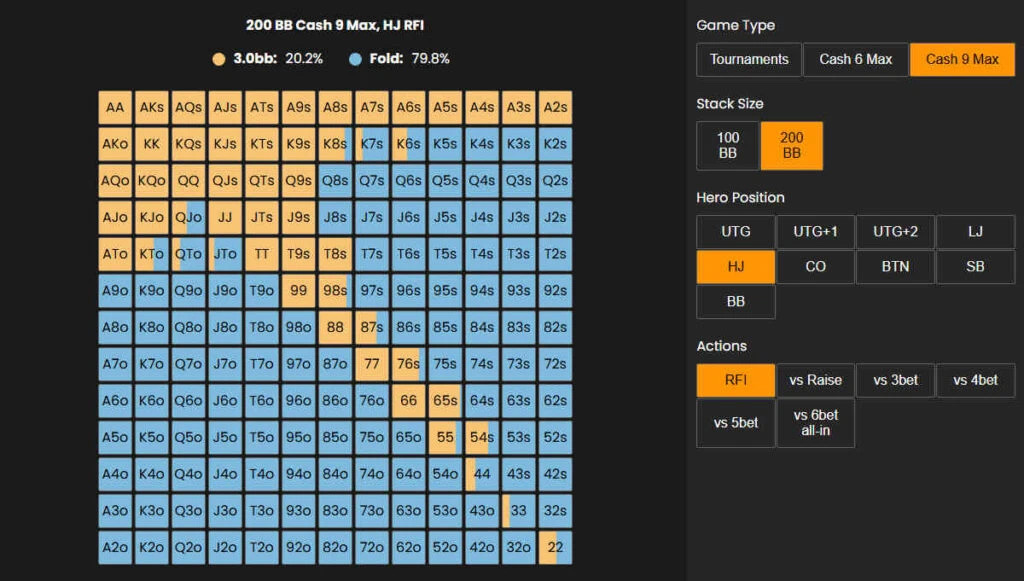Select the CO hero position
The width and height of the screenshot is (1024, 581).
815,267
